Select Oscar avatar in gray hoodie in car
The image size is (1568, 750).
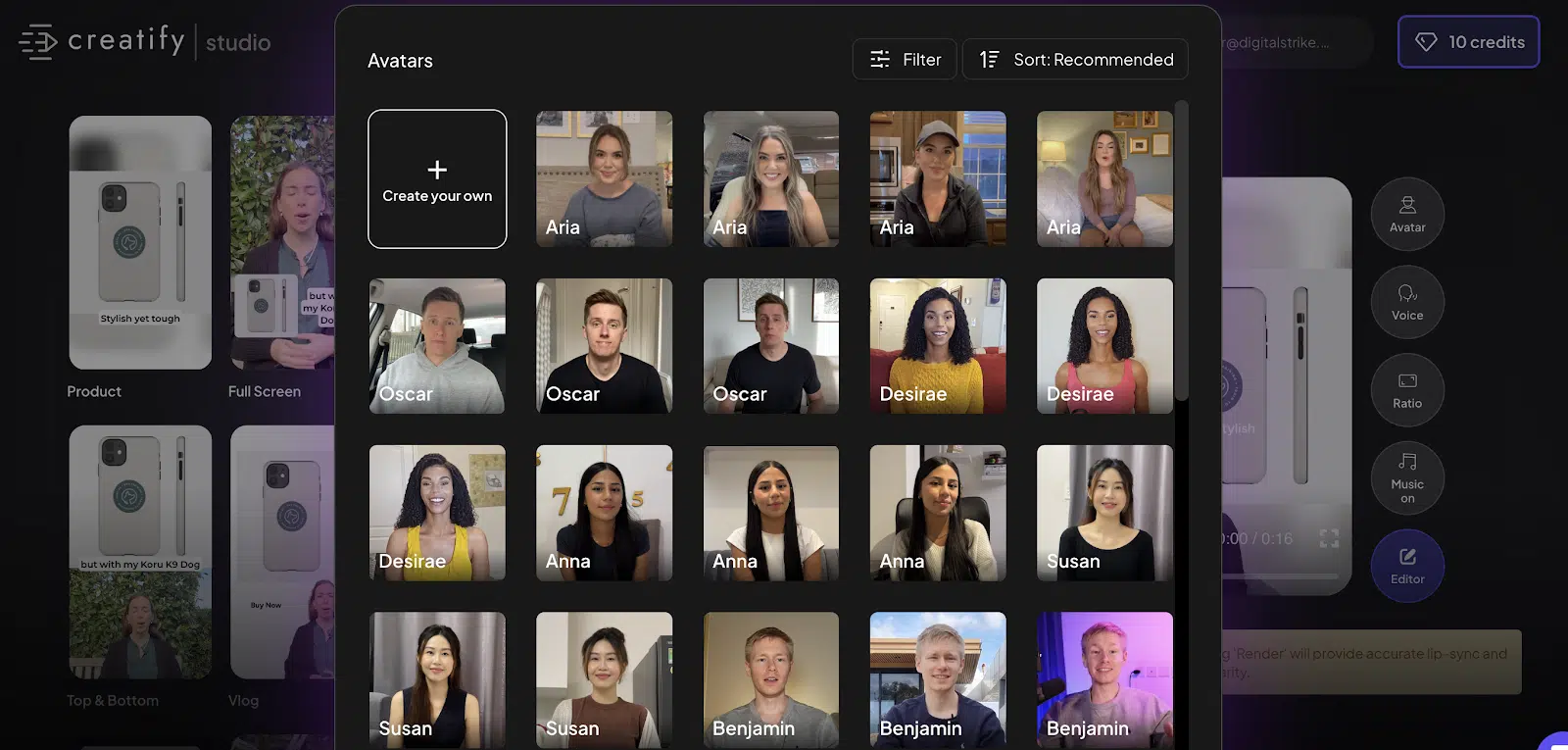[437, 346]
